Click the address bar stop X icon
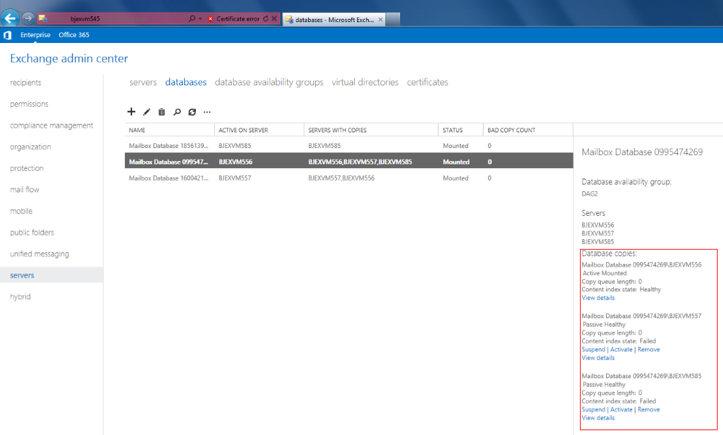 click(x=274, y=19)
